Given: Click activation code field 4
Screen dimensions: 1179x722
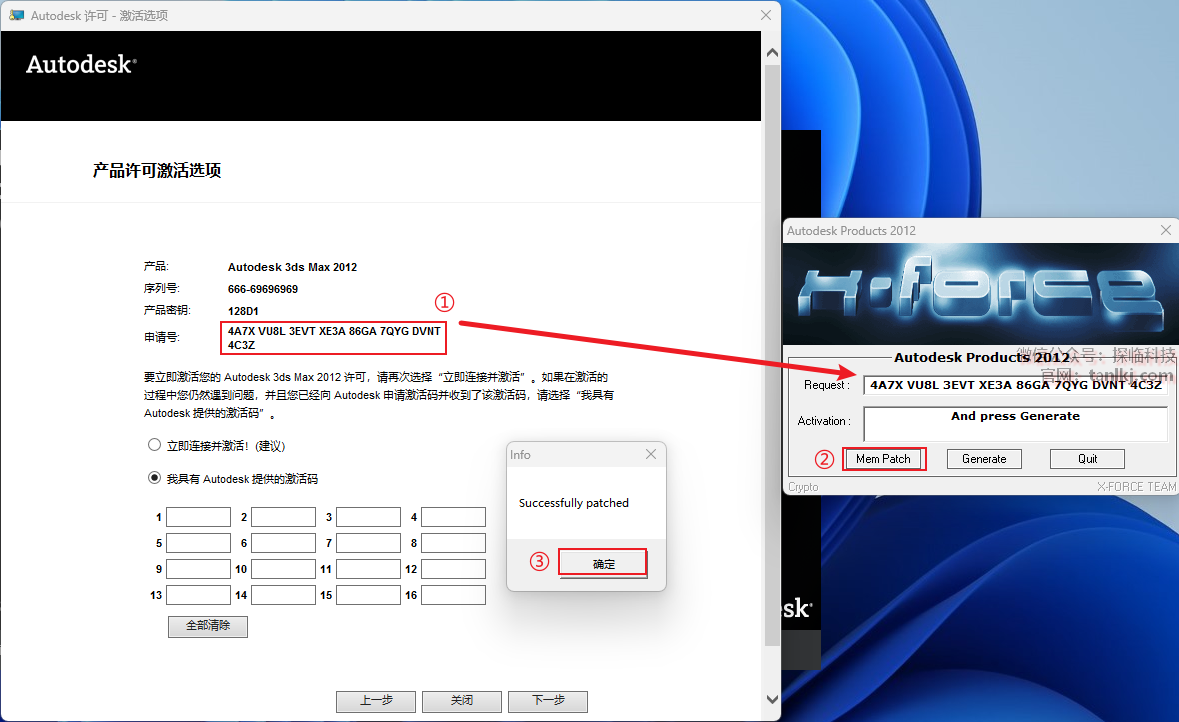Looking at the screenshot, I should coord(453,517).
